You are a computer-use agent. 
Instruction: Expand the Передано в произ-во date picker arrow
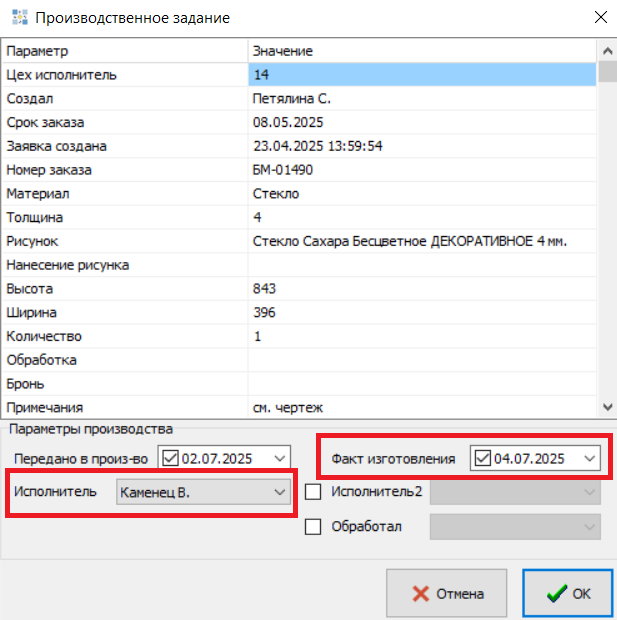(277, 458)
